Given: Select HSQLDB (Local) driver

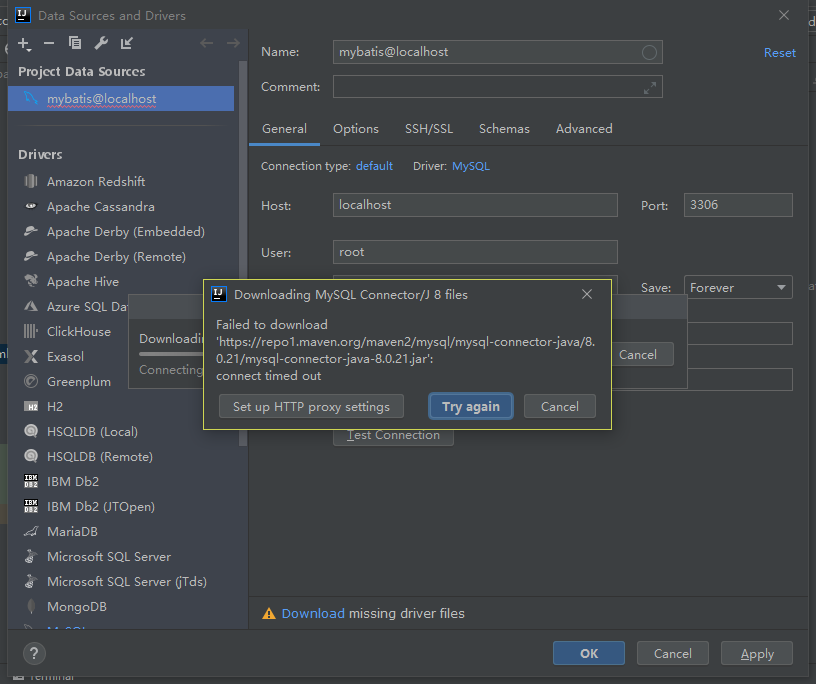Looking at the screenshot, I should click(x=92, y=432).
